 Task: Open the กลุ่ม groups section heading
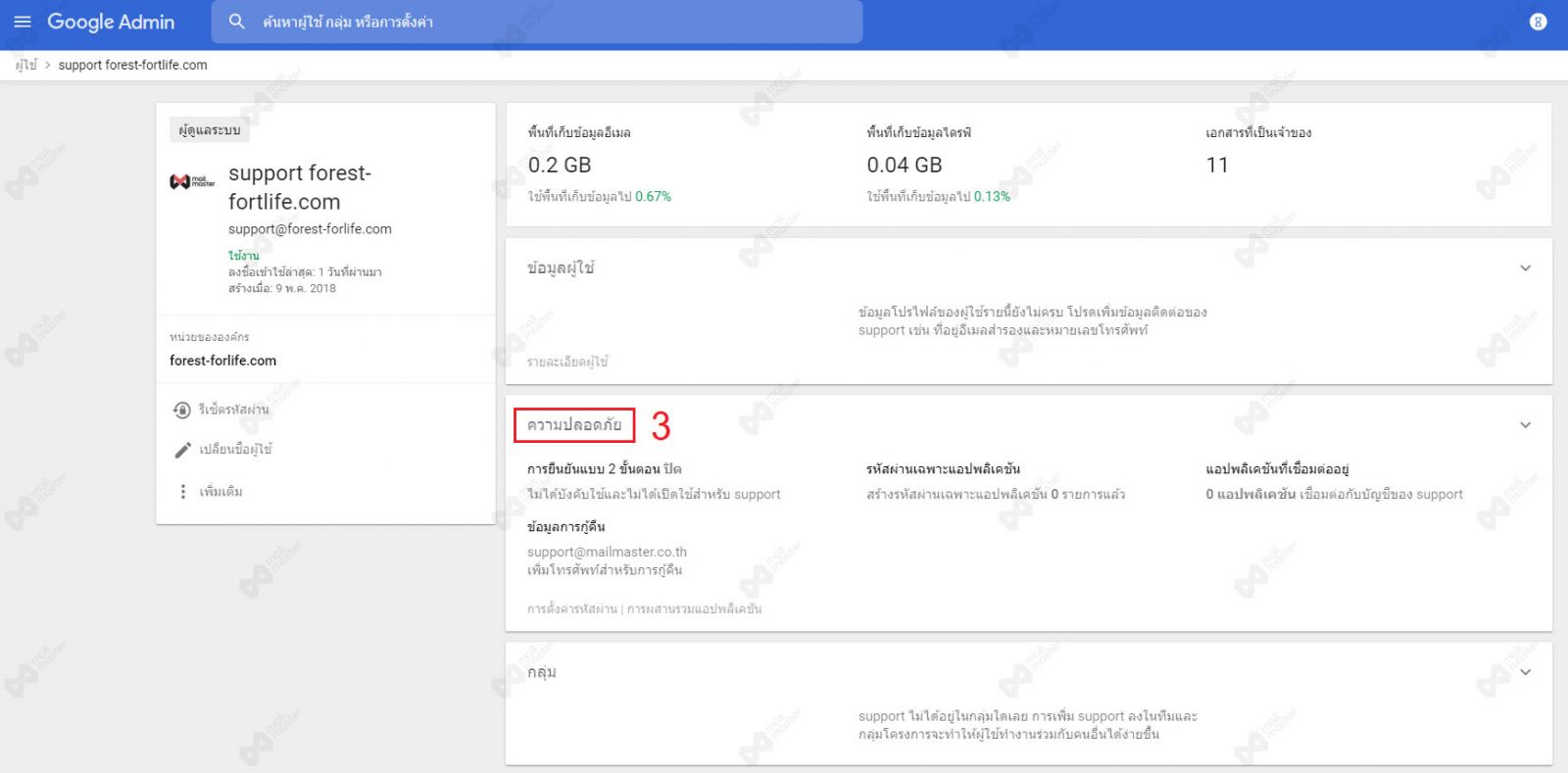point(542,672)
